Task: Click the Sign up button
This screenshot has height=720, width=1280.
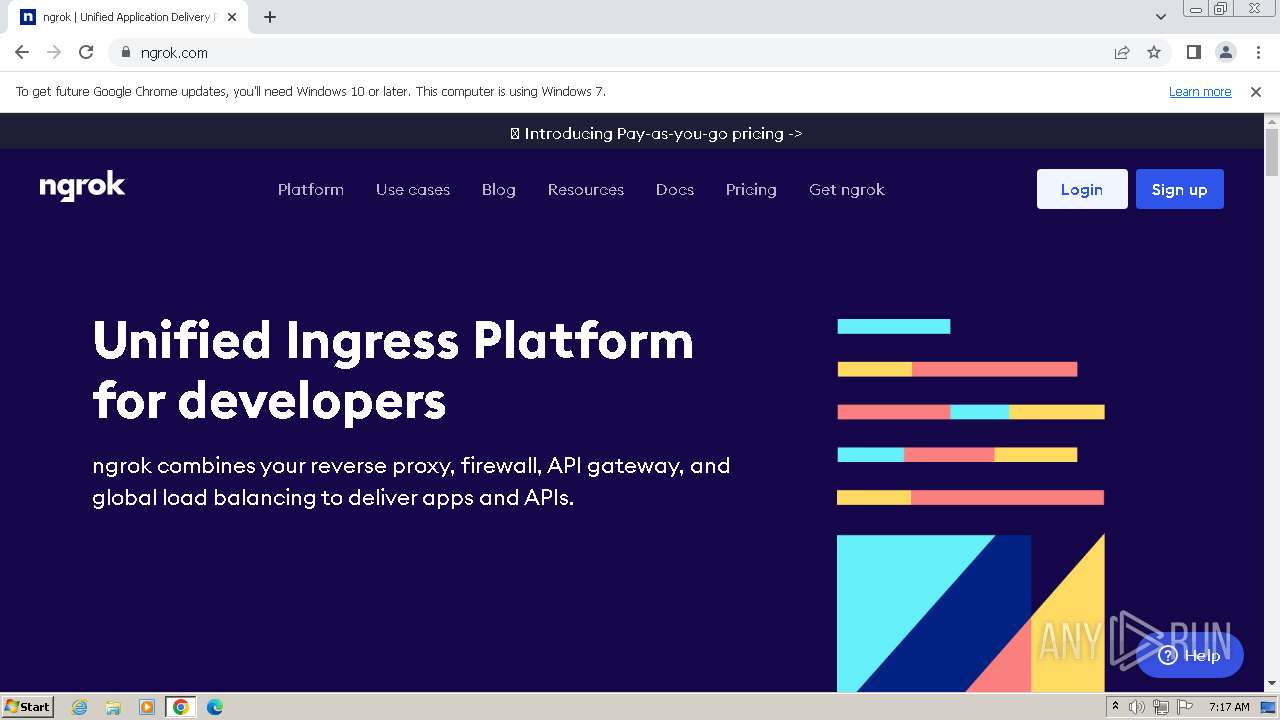Action: tap(1180, 189)
